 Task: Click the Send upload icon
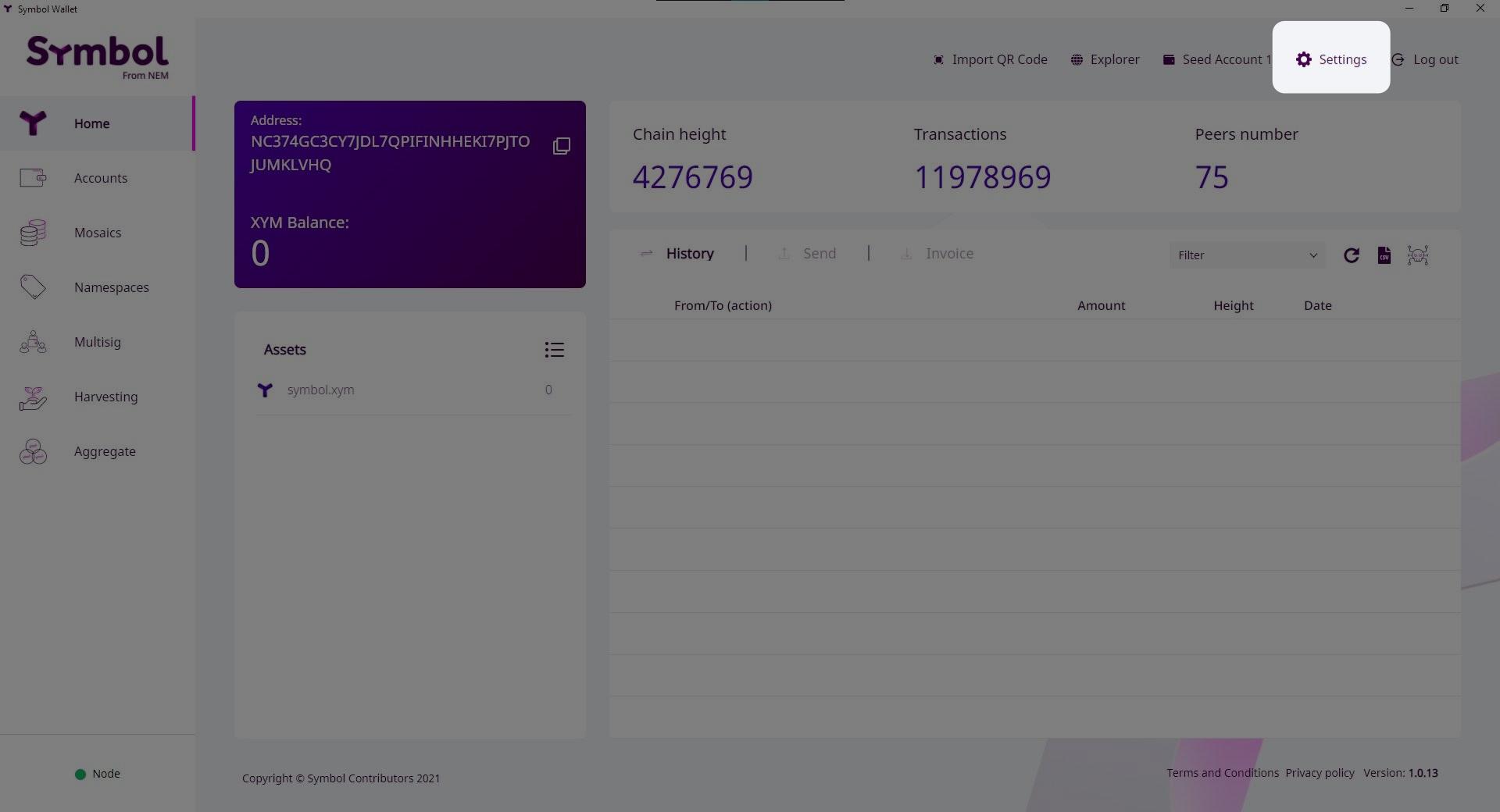784,254
